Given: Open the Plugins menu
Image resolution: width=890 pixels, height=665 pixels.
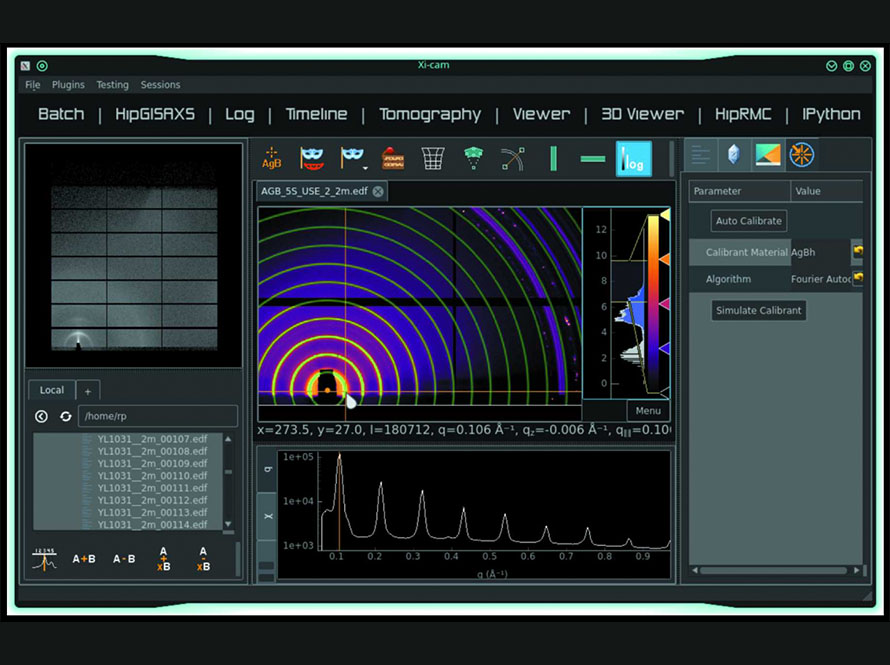Looking at the screenshot, I should coord(68,85).
